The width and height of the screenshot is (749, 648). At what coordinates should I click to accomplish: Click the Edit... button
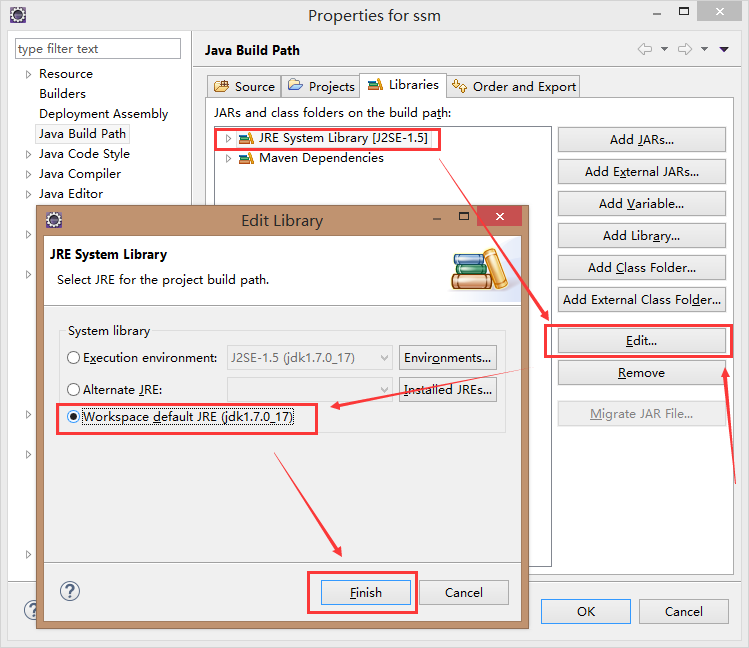pos(642,340)
